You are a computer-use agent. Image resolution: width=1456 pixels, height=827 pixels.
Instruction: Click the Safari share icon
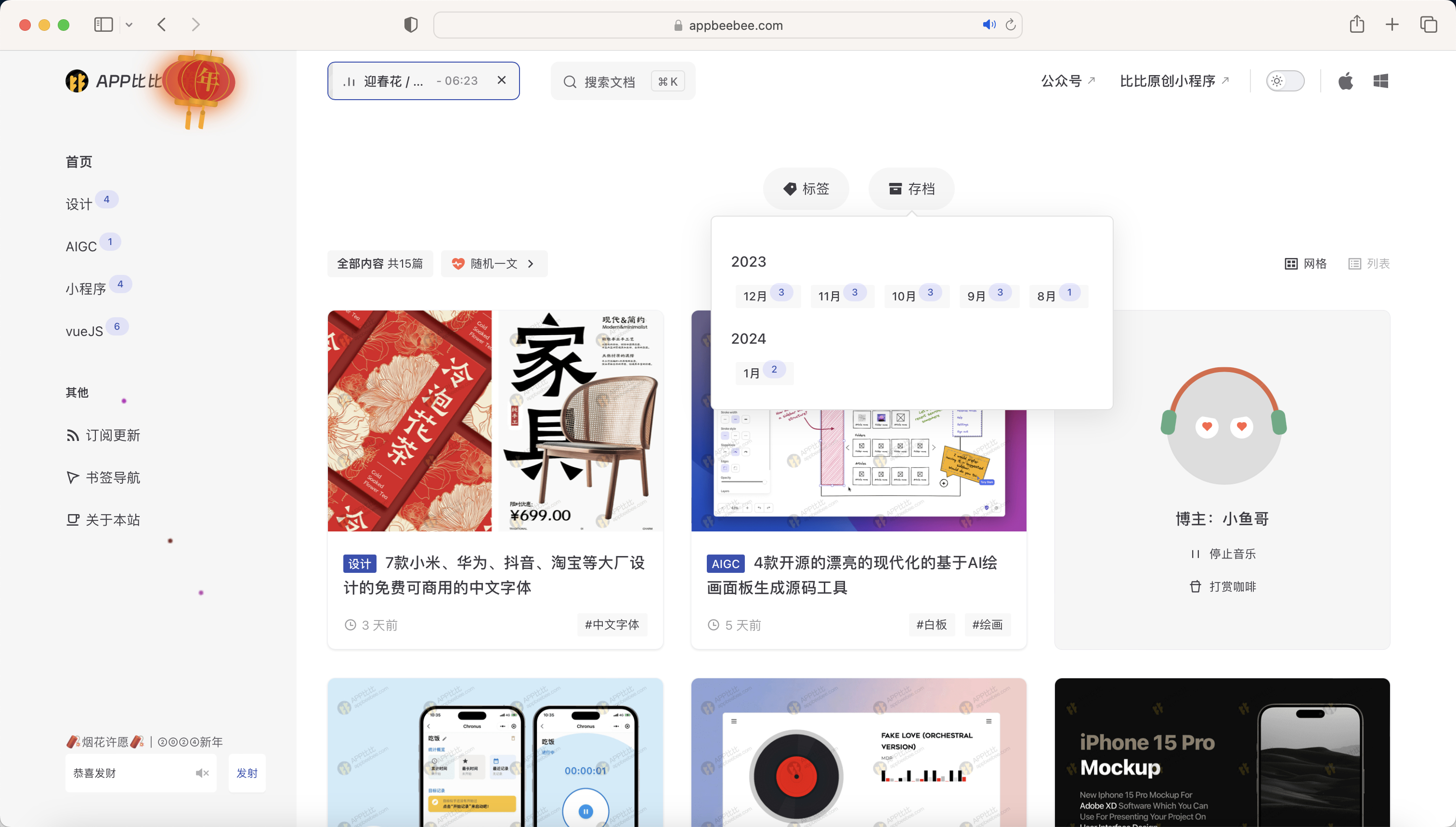pos(1357,25)
